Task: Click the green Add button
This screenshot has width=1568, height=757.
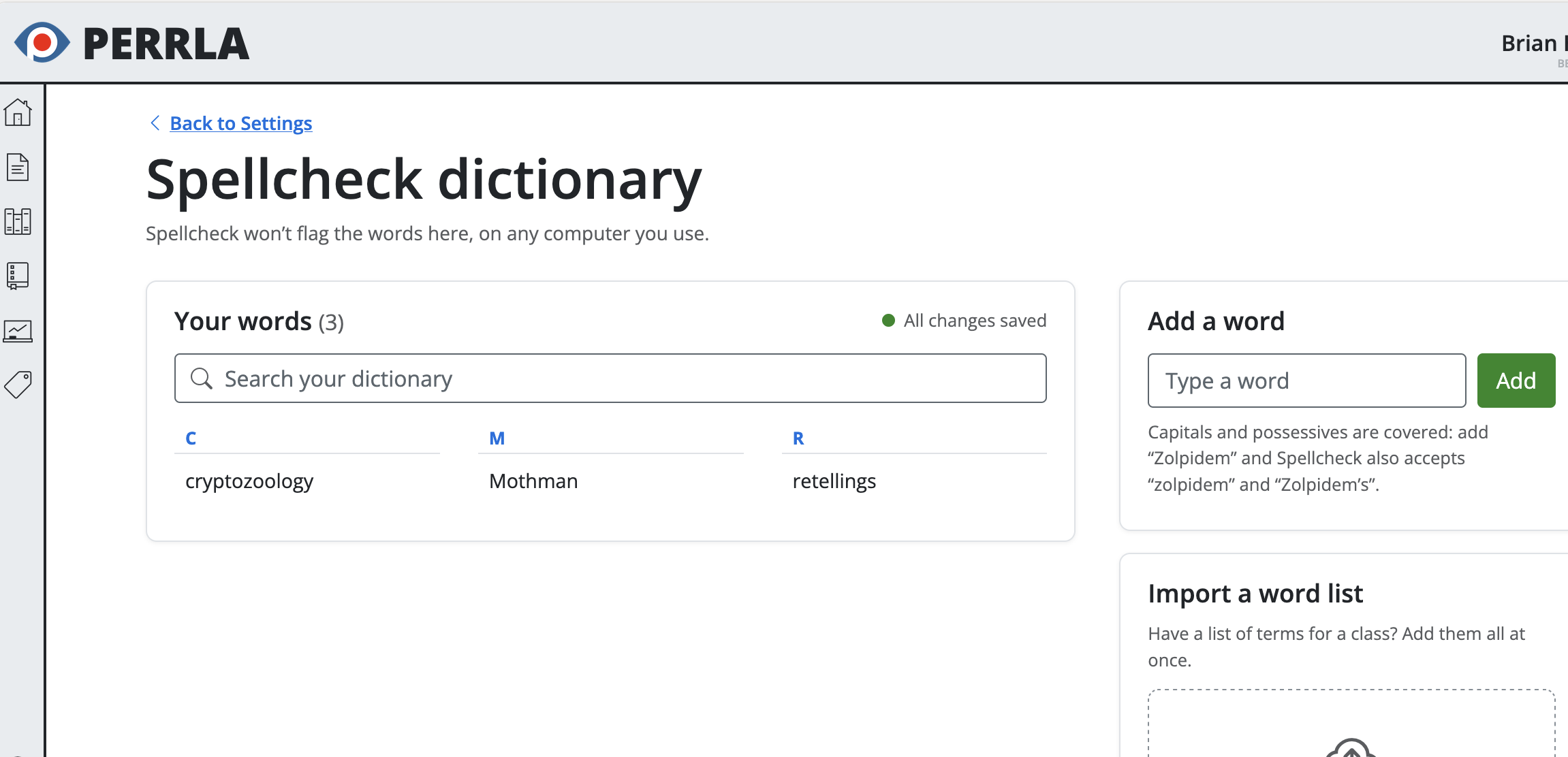Action: pyautogui.click(x=1516, y=381)
